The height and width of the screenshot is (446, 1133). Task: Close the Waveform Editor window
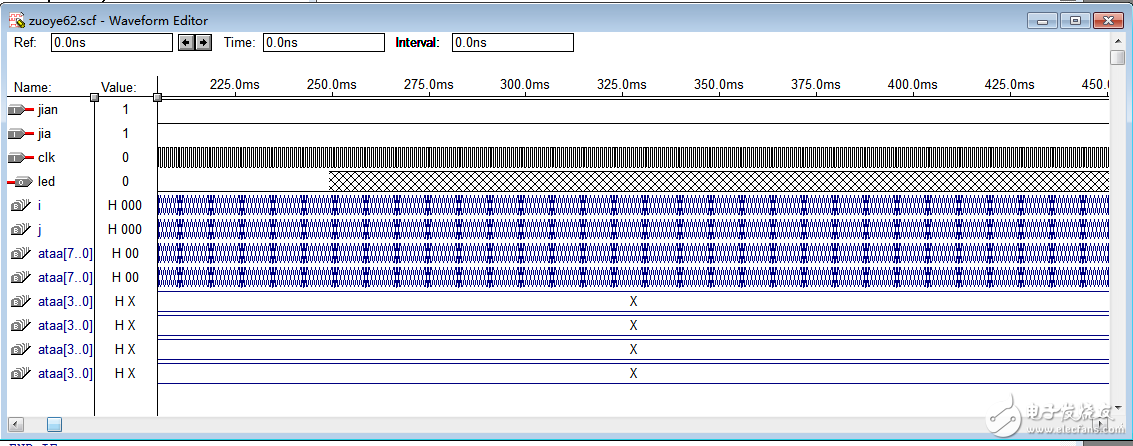click(x=1108, y=20)
